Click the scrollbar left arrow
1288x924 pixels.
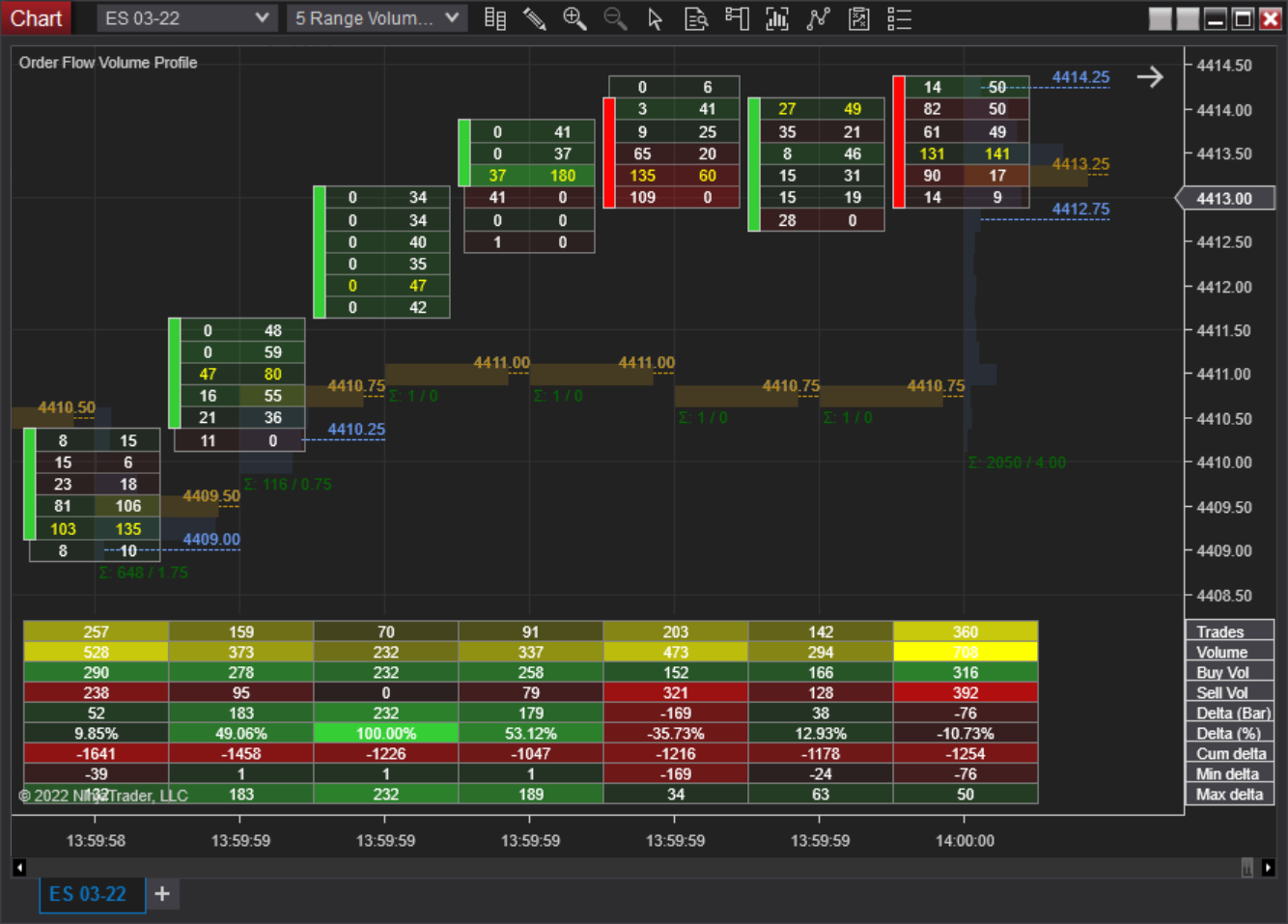click(x=19, y=867)
